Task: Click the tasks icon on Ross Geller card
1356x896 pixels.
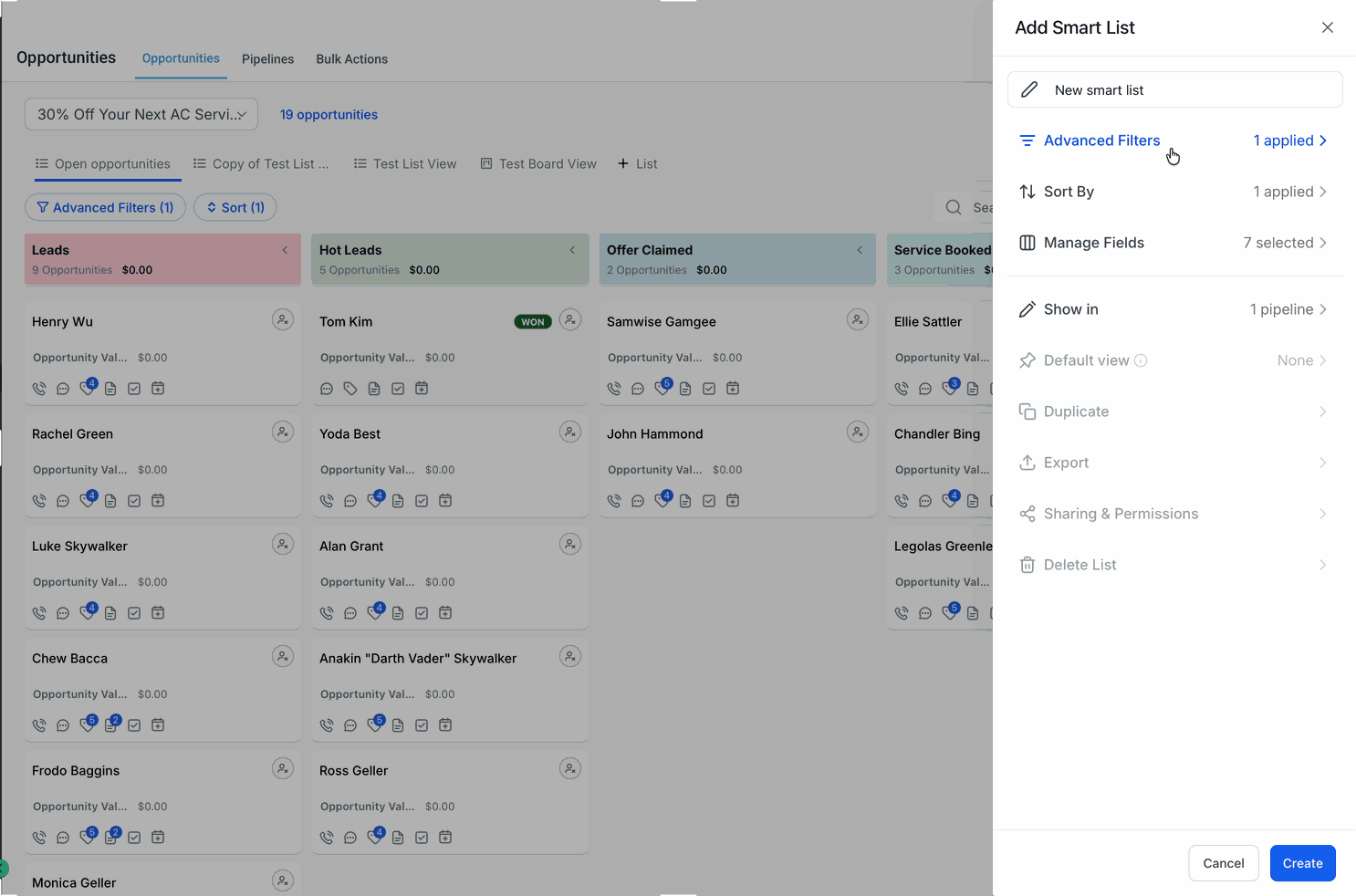Action: tap(422, 838)
